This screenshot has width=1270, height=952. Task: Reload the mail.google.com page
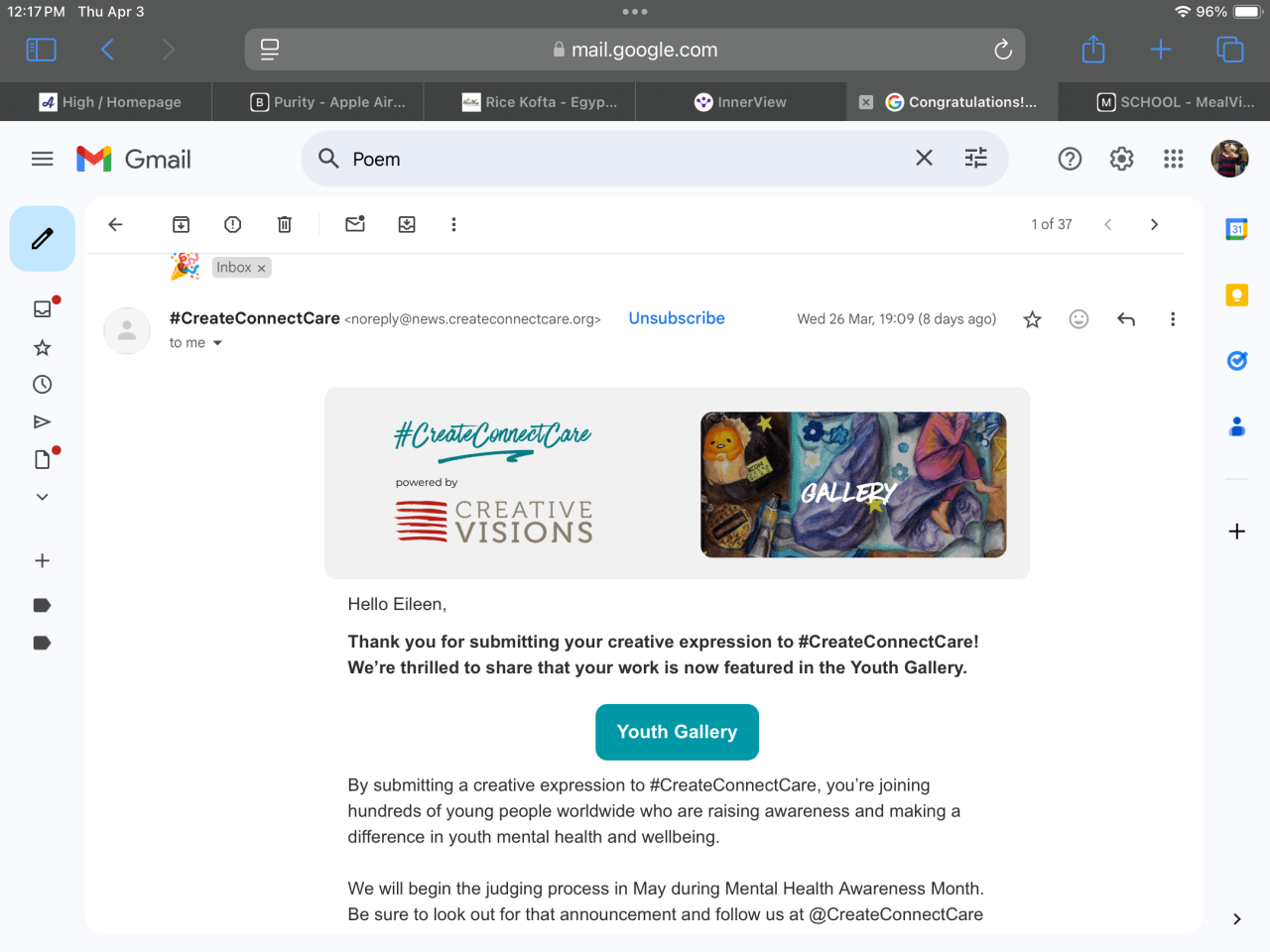tap(1003, 50)
